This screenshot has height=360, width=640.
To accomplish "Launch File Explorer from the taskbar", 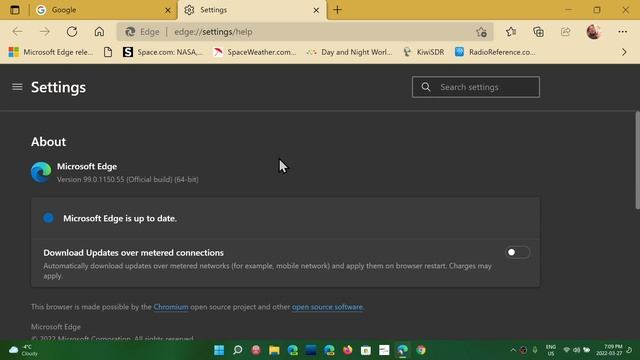I will 274,350.
